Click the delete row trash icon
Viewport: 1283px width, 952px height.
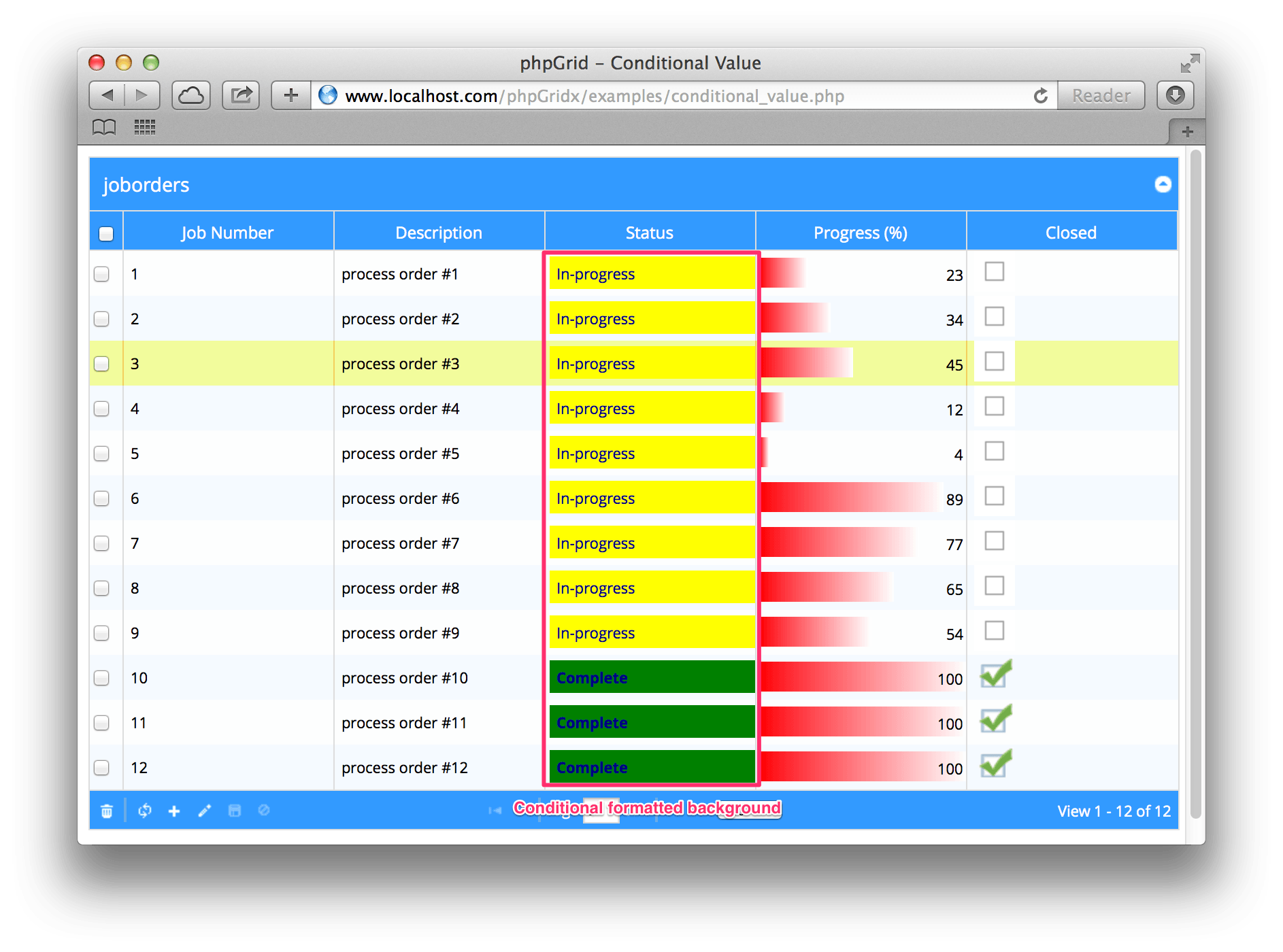pyautogui.click(x=107, y=811)
